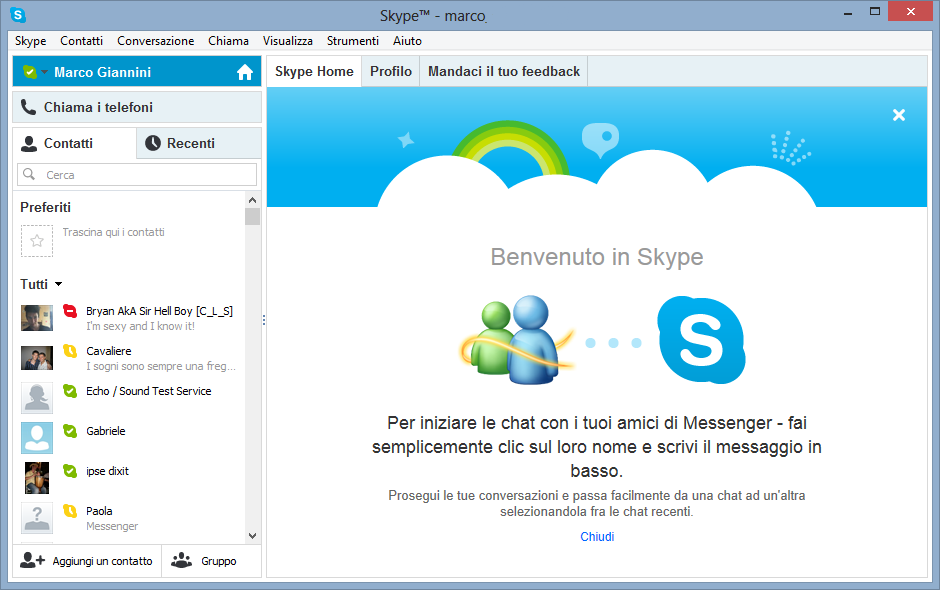The image size is (940, 590).
Task: Click the sidebar splitter handle dots
Action: (x=264, y=320)
